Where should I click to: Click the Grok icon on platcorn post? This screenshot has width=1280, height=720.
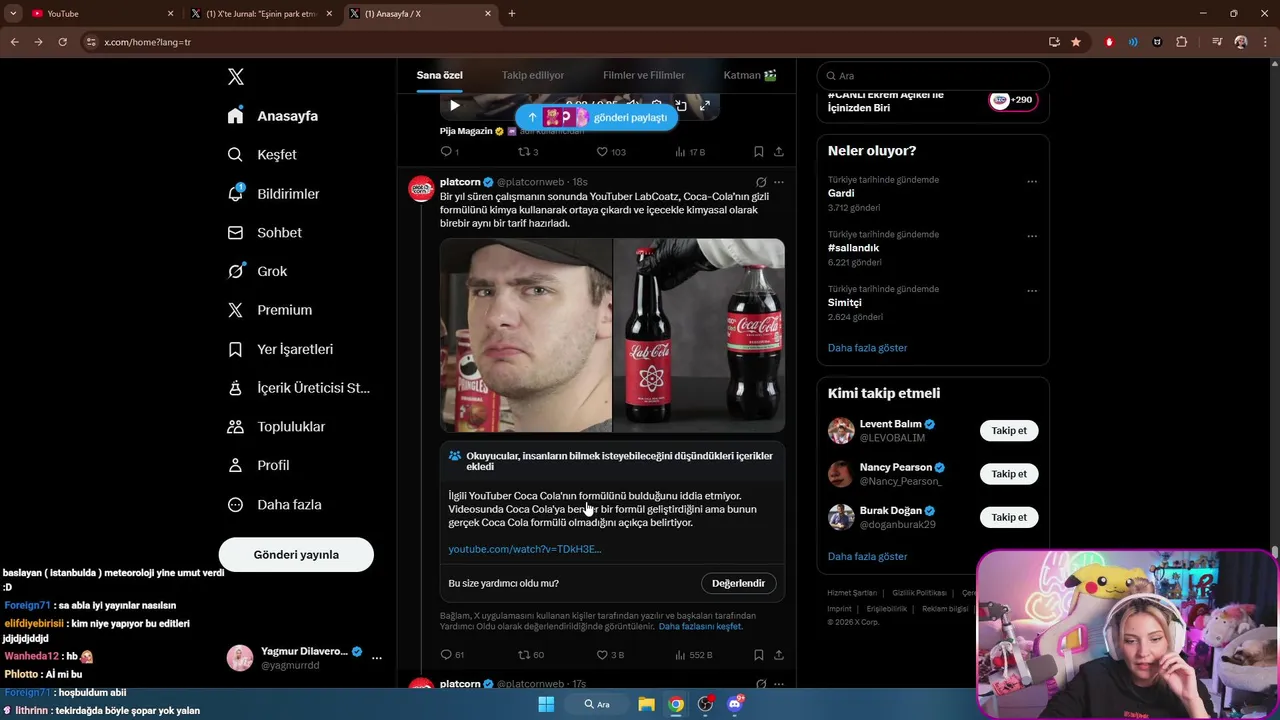761,182
